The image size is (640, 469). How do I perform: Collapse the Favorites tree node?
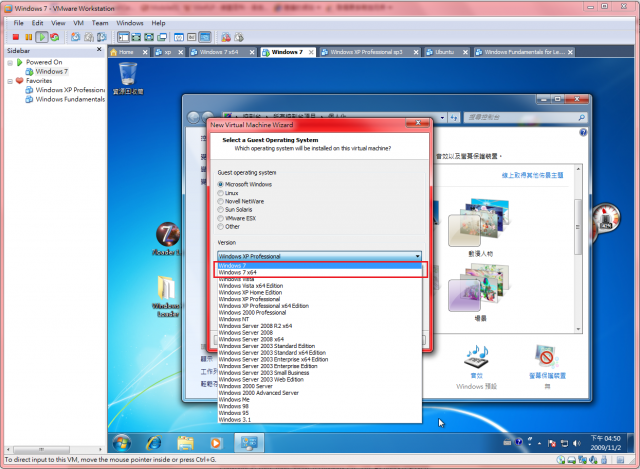10,81
